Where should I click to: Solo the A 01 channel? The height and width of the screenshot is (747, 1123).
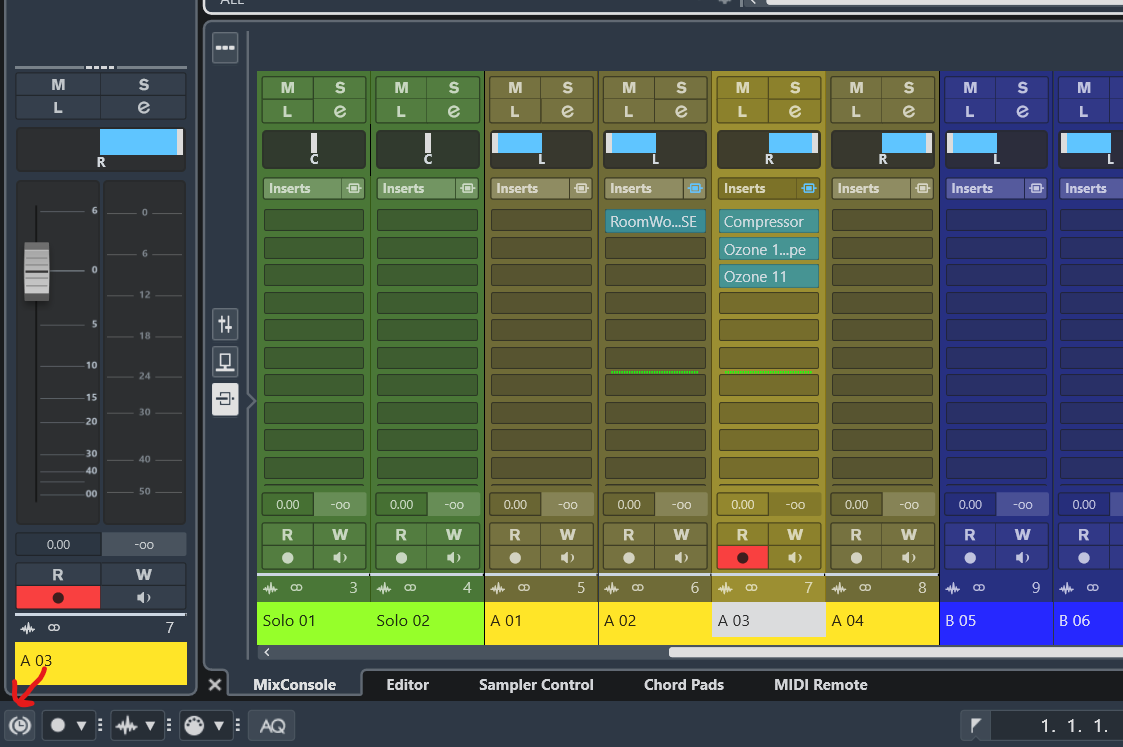click(567, 88)
